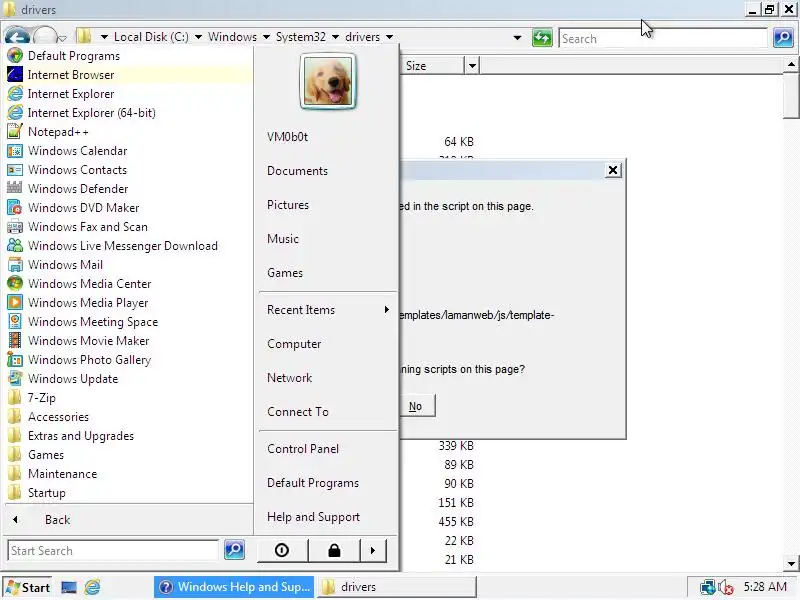Launch Windows DVD Maker
Viewport: 800px width, 600px height.
[83, 208]
